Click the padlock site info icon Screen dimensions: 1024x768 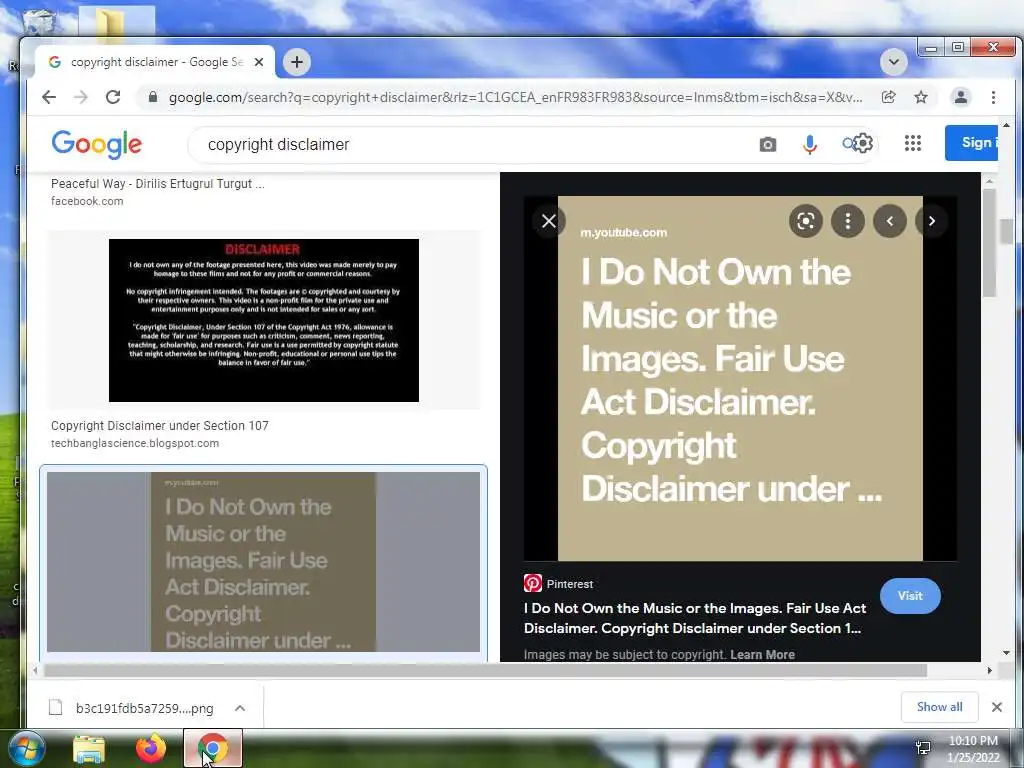point(153,97)
